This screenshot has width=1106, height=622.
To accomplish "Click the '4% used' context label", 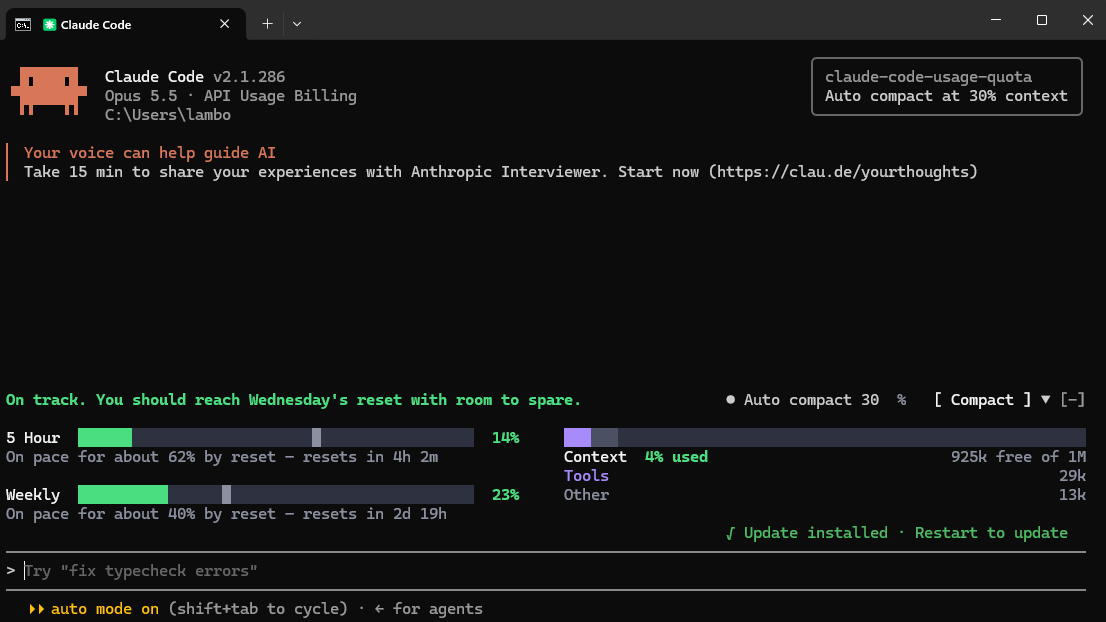I will click(676, 457).
